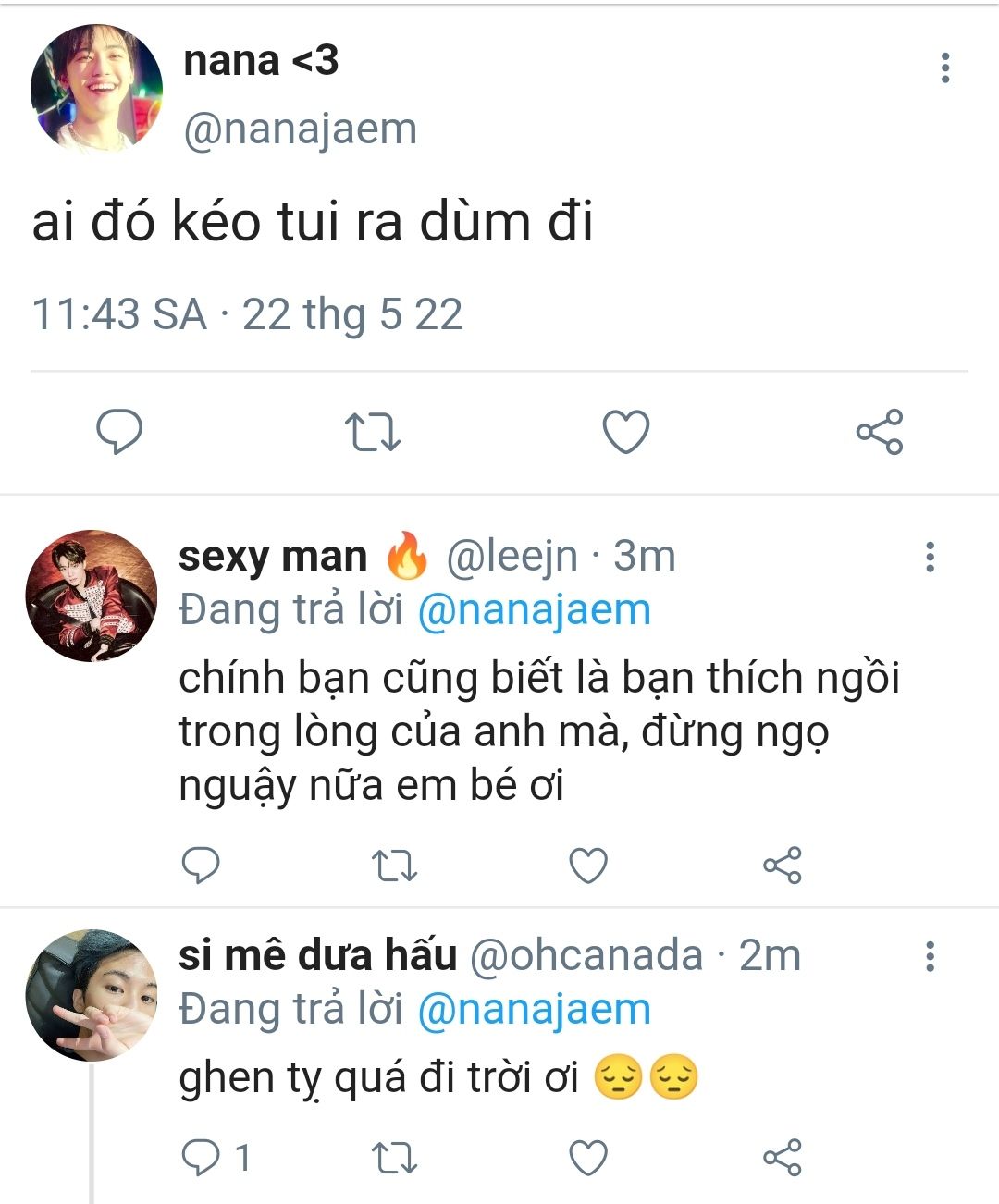Like the main tweet by nana
Screen dimensions: 999x1204
coord(626,432)
